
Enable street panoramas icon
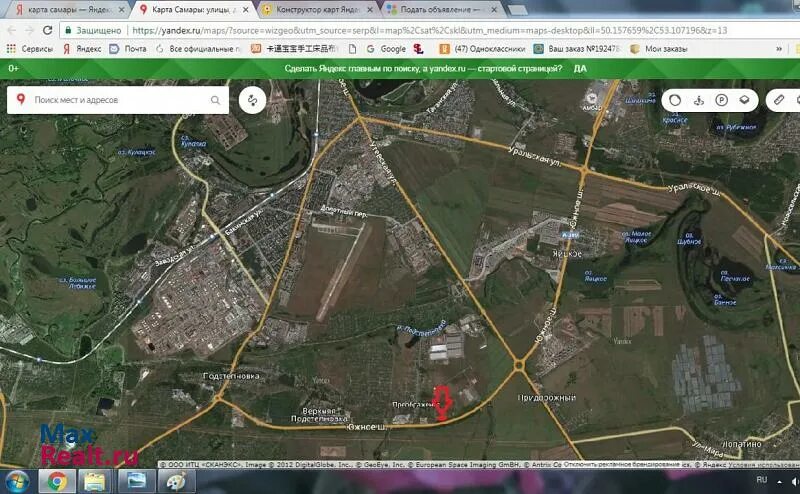(x=699, y=100)
